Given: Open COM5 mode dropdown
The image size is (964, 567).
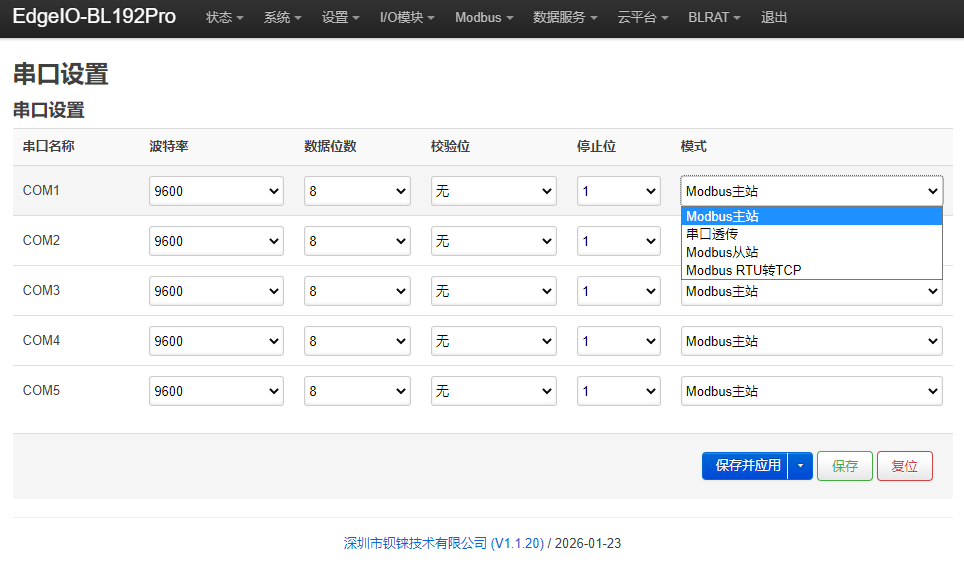Looking at the screenshot, I should [812, 391].
